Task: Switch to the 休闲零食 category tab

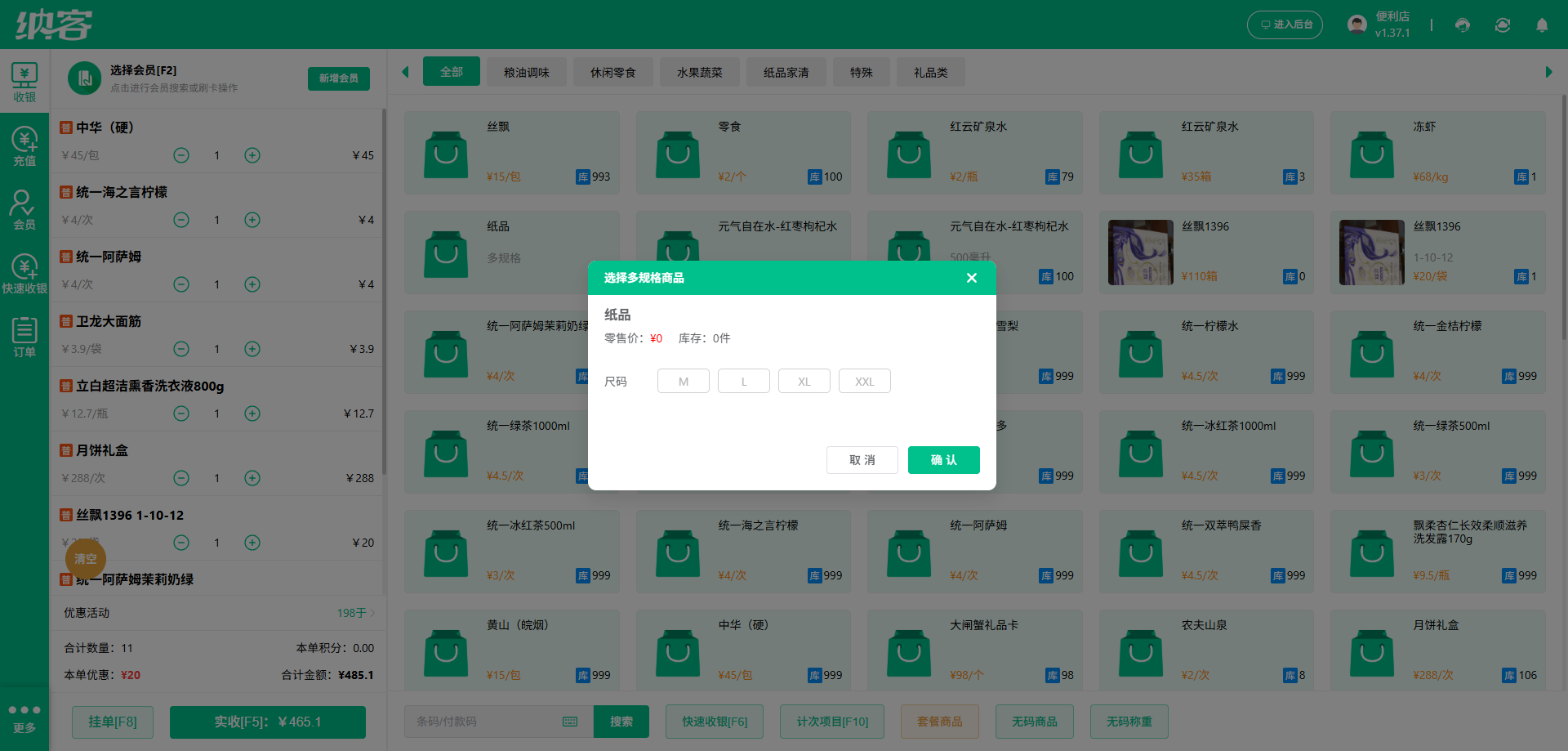Action: click(613, 72)
